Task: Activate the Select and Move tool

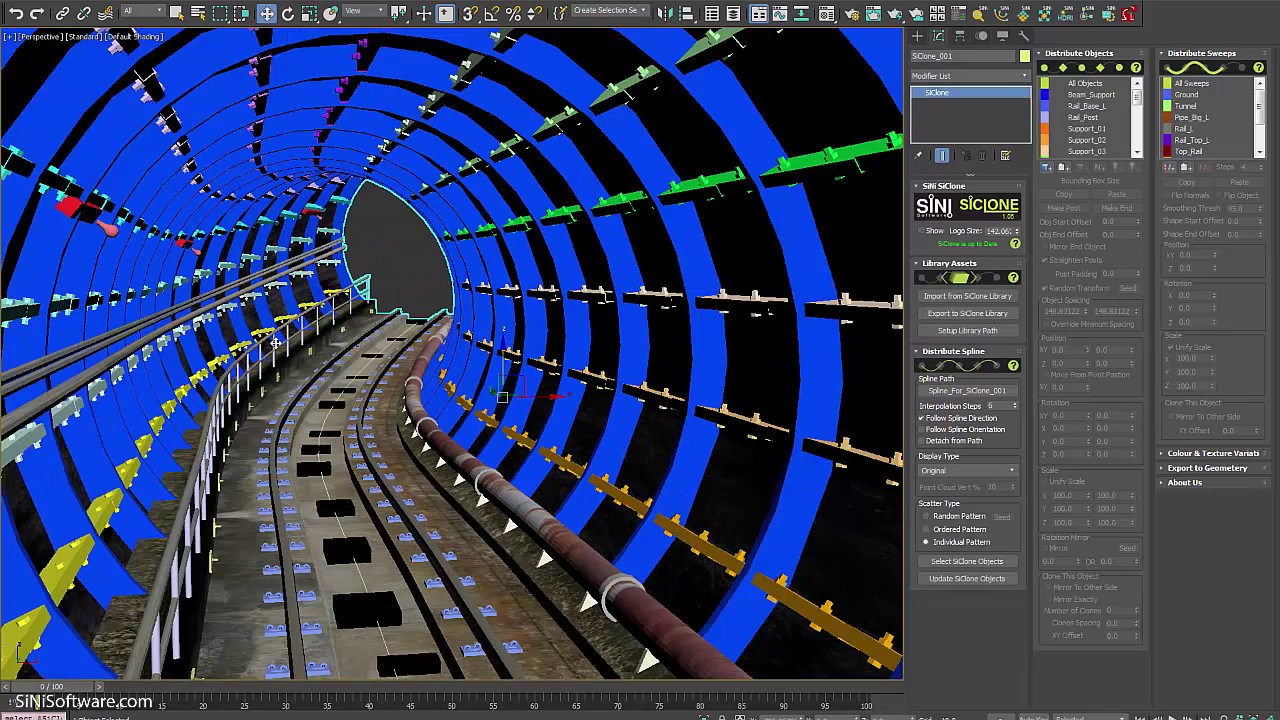Action: point(266,14)
